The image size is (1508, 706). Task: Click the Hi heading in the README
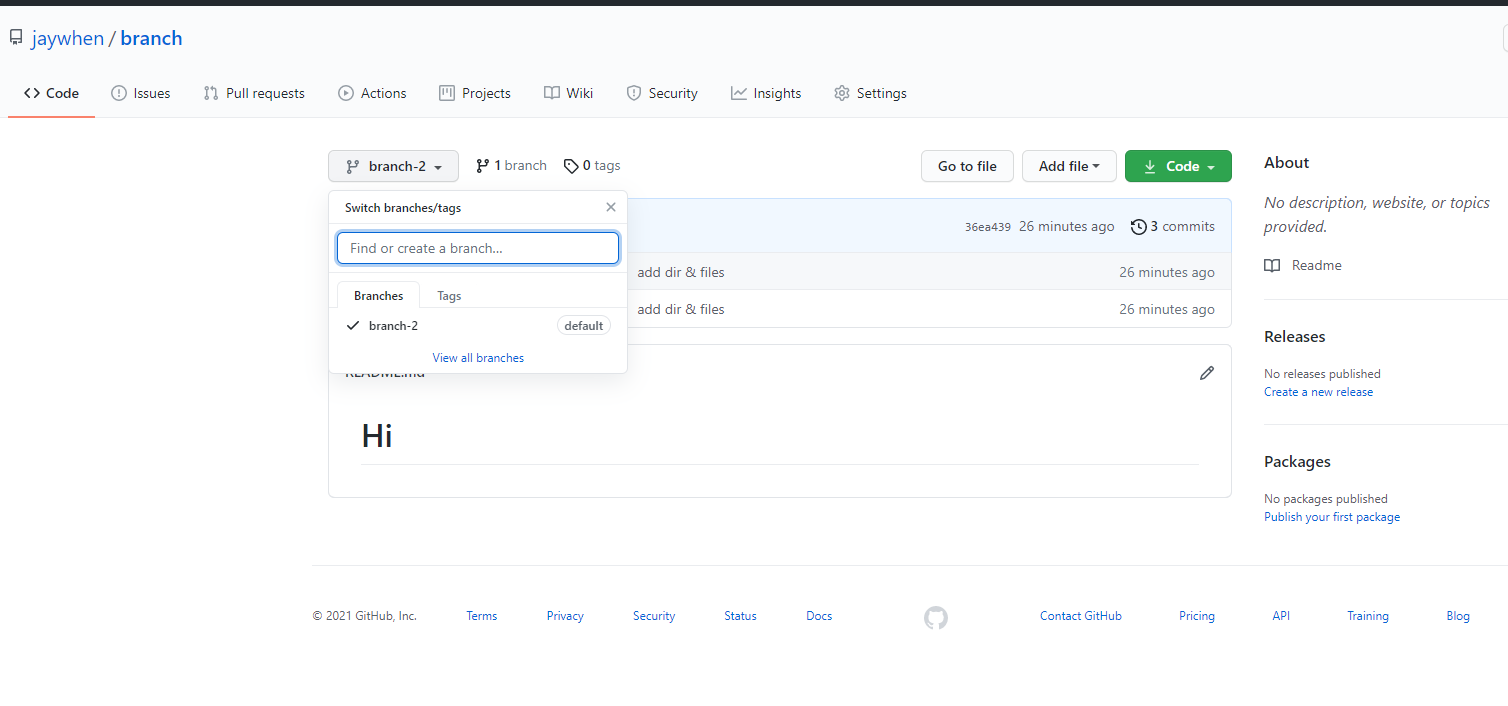(x=377, y=436)
